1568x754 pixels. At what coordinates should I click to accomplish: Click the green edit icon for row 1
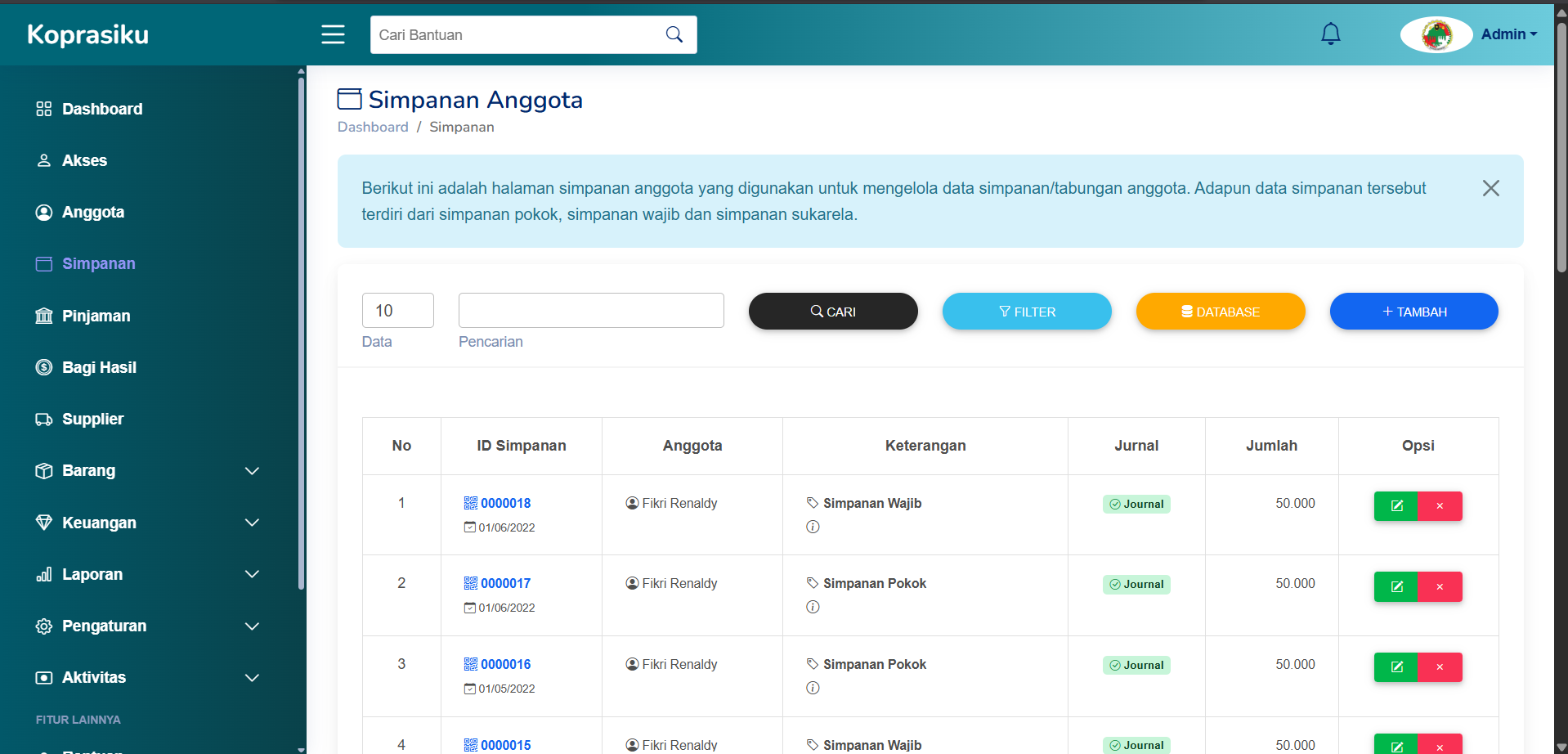(x=1396, y=505)
